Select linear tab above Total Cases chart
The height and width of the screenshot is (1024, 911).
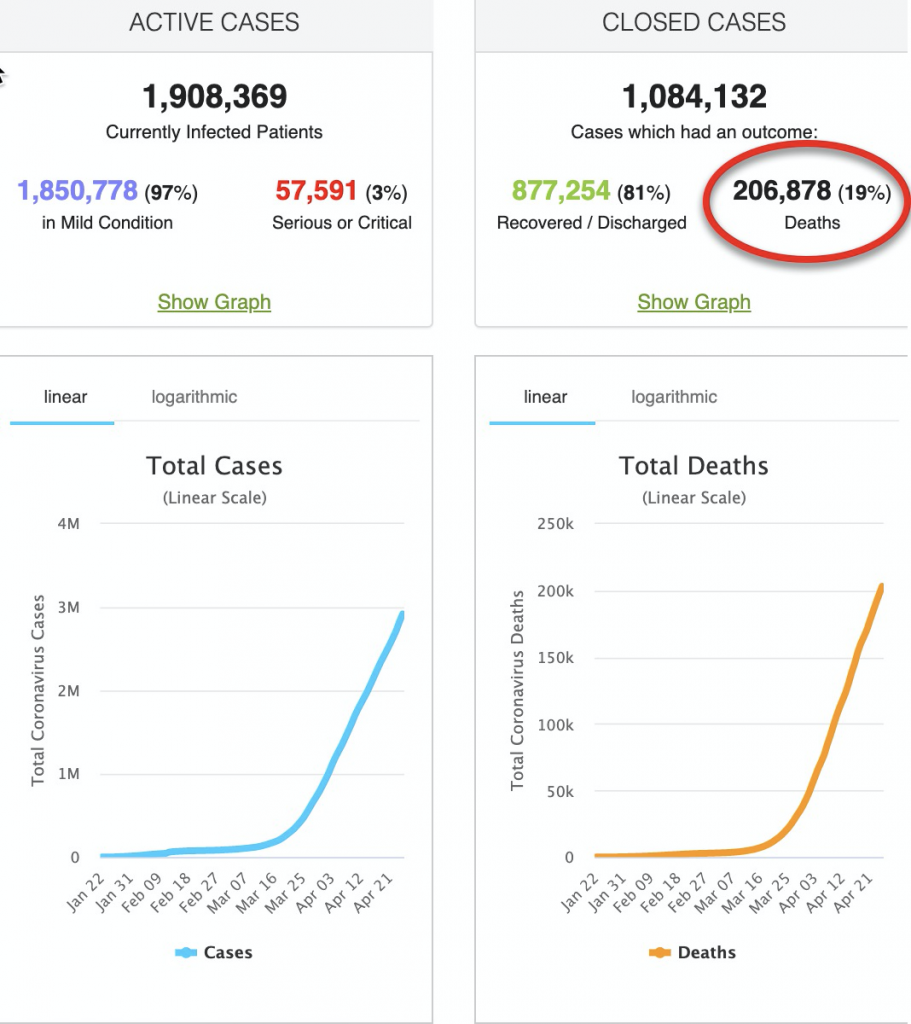click(x=65, y=397)
